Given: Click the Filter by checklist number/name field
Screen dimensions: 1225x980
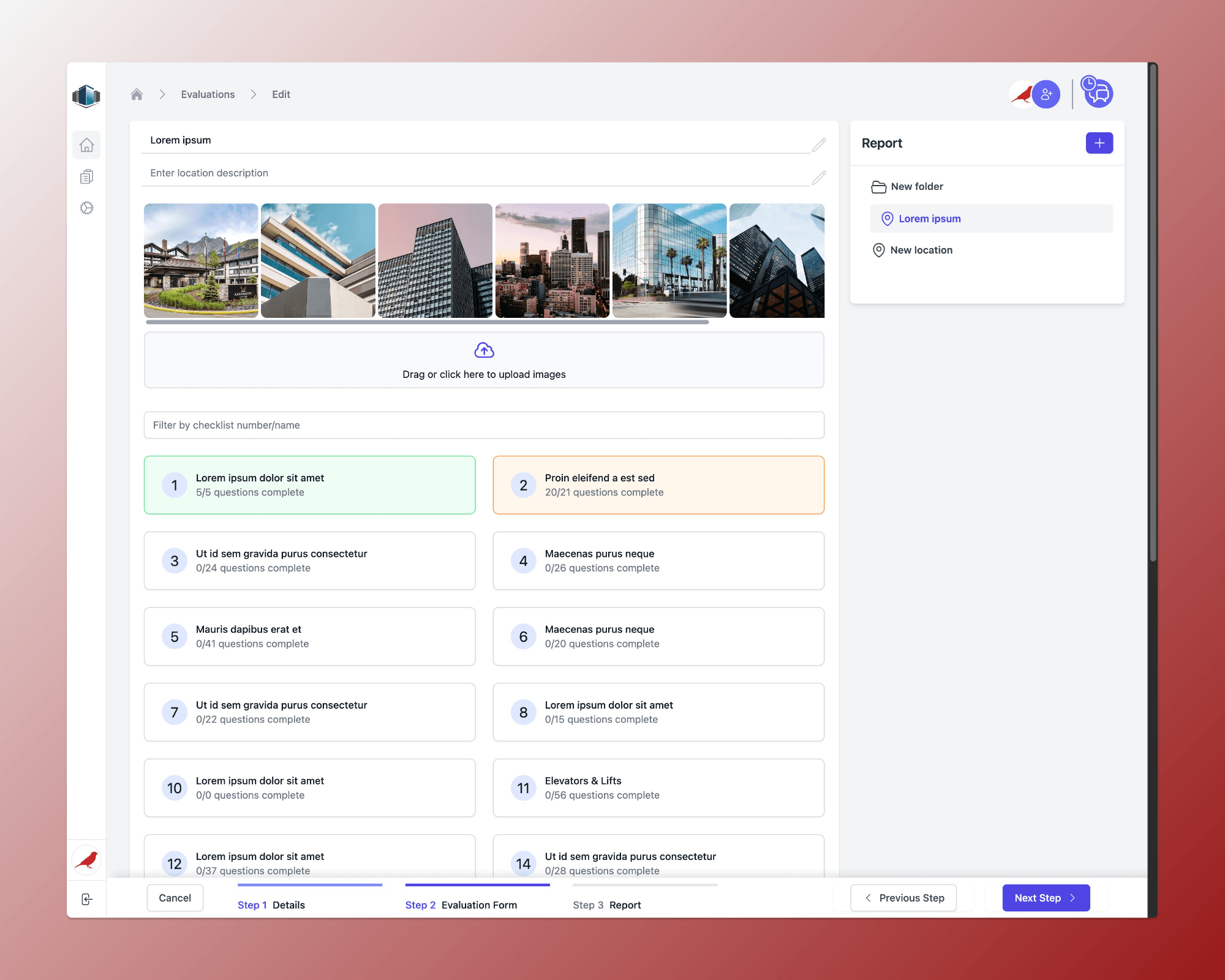Looking at the screenshot, I should pos(484,425).
